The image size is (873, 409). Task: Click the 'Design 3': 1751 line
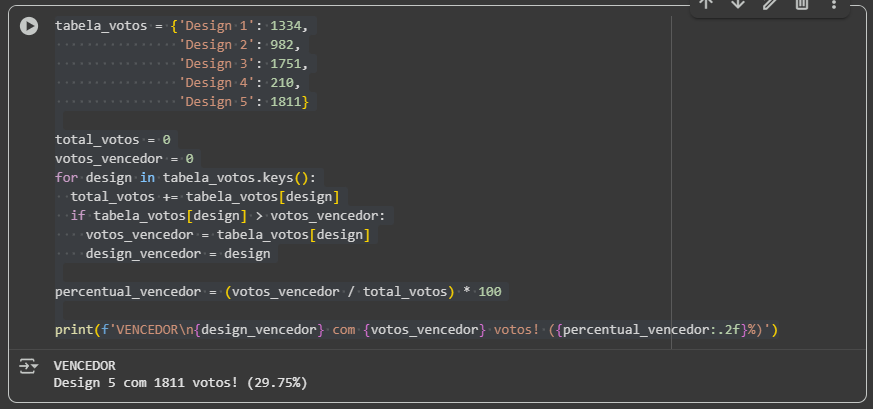click(244, 64)
